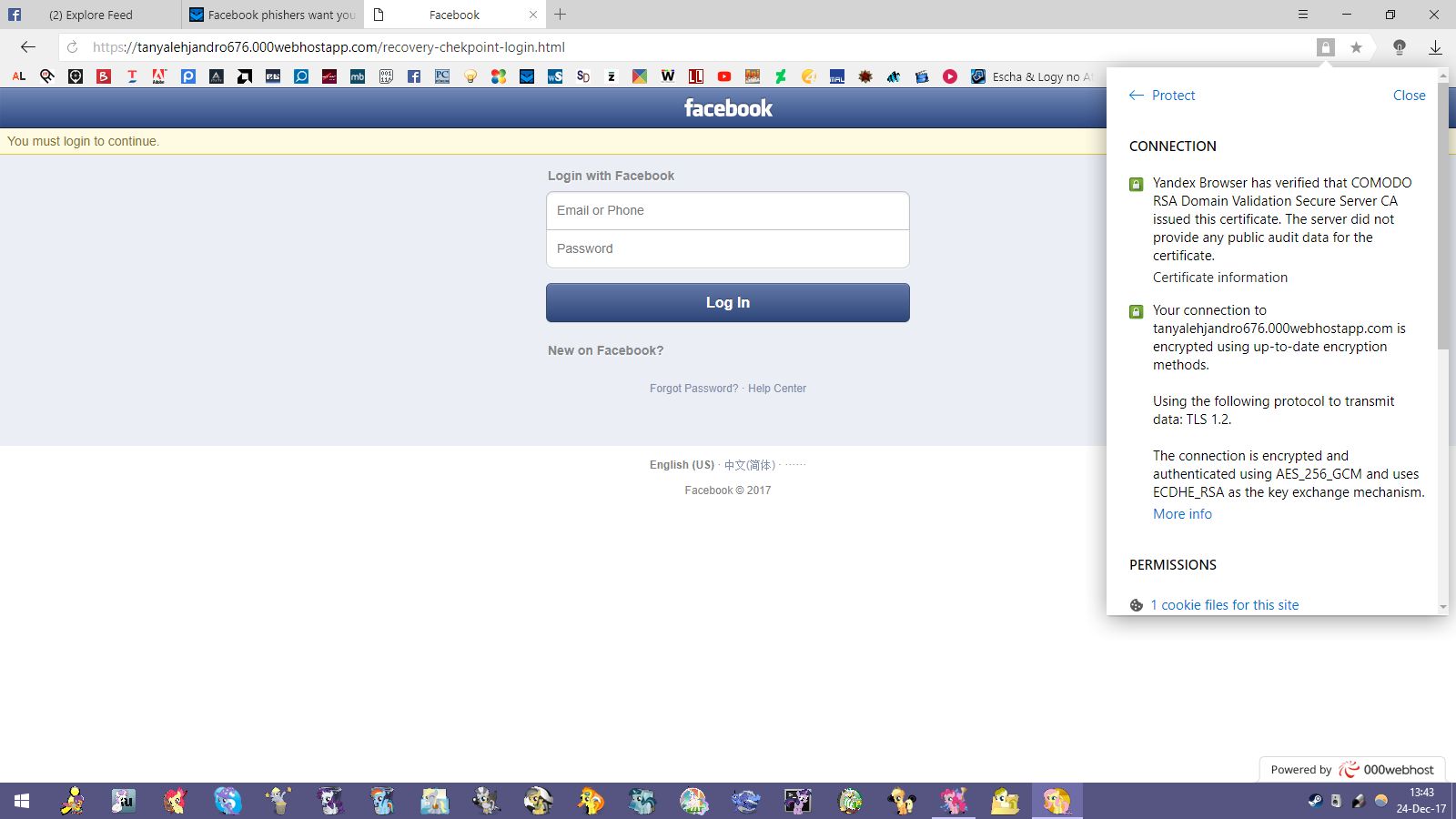1456x819 pixels.
Task: Click the Log In button
Action: coord(728,302)
